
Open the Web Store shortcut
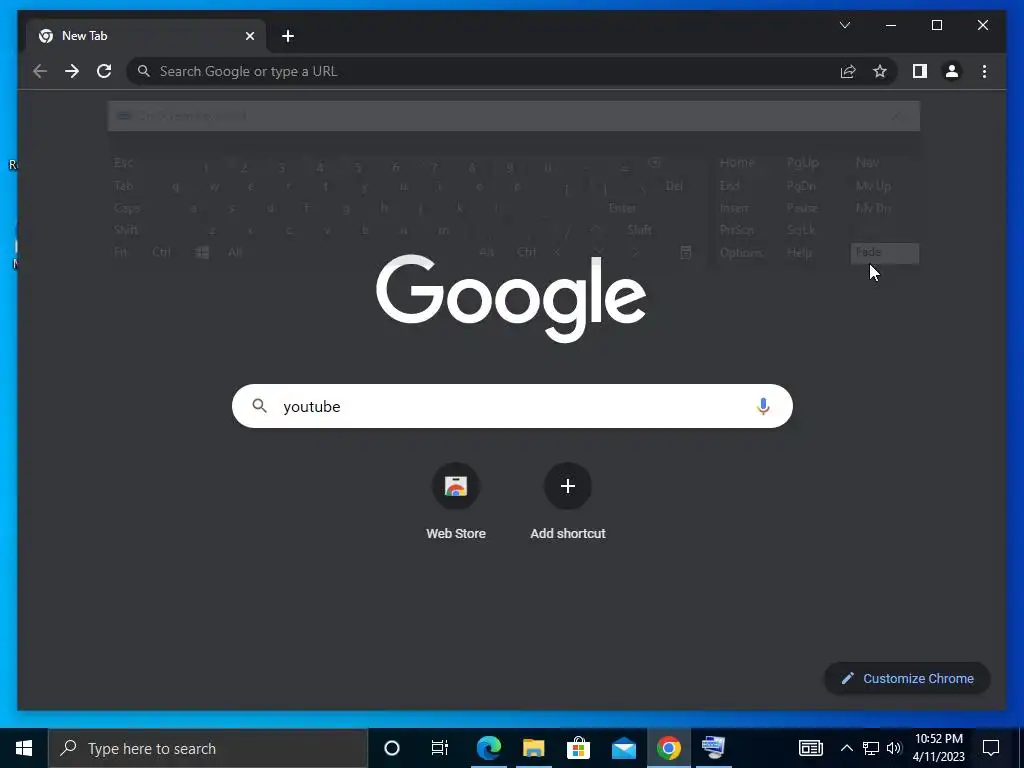[x=456, y=502]
